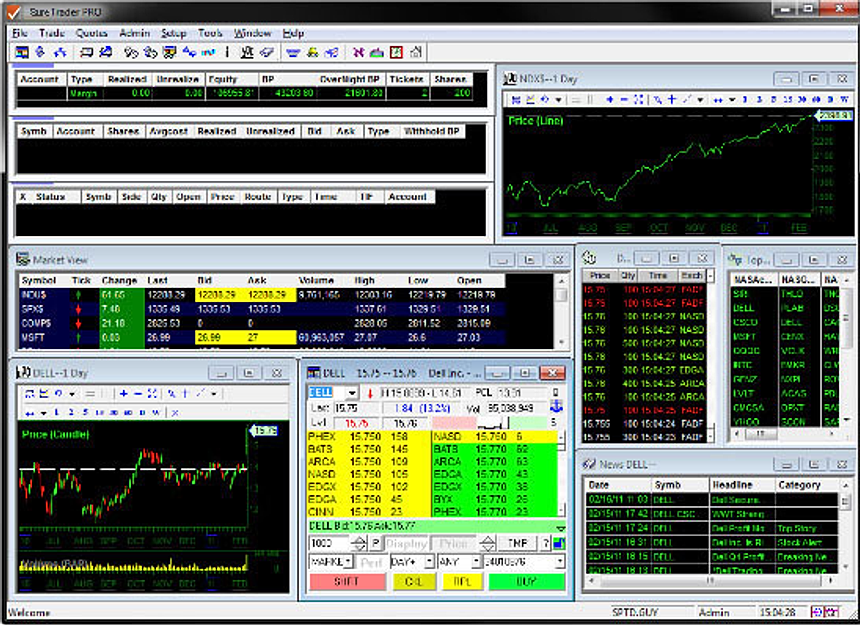Image resolution: width=860 pixels, height=625 pixels.
Task: Open the ANY route dropdown
Action: pyautogui.click(x=476, y=561)
